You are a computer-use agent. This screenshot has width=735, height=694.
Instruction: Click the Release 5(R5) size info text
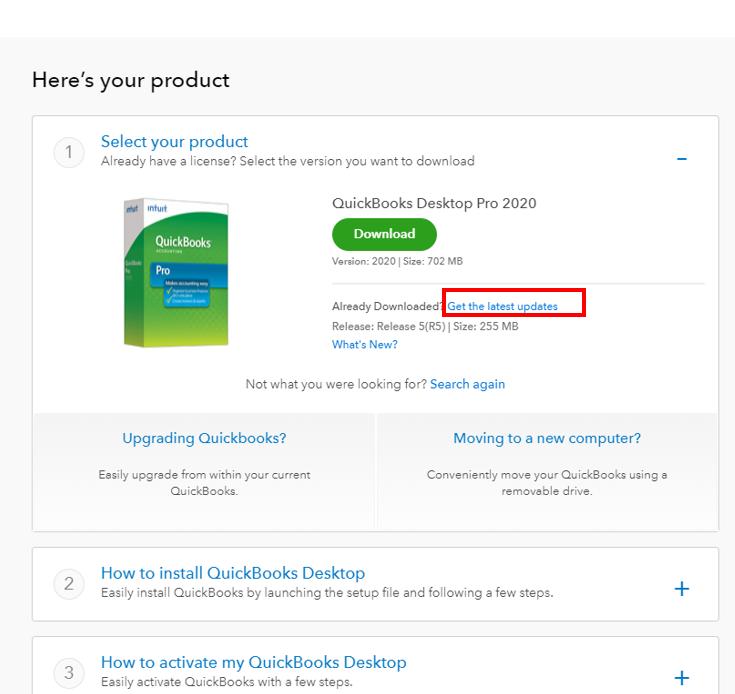pyautogui.click(x=425, y=326)
